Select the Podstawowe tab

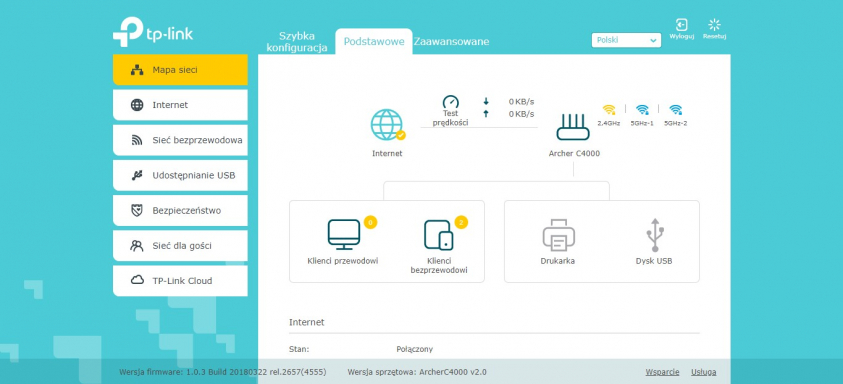pyautogui.click(x=374, y=41)
